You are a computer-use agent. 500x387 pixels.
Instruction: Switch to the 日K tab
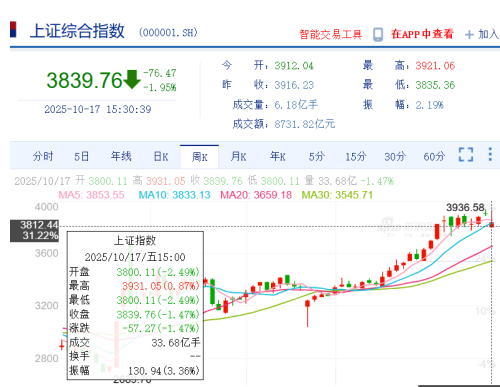tap(161, 156)
